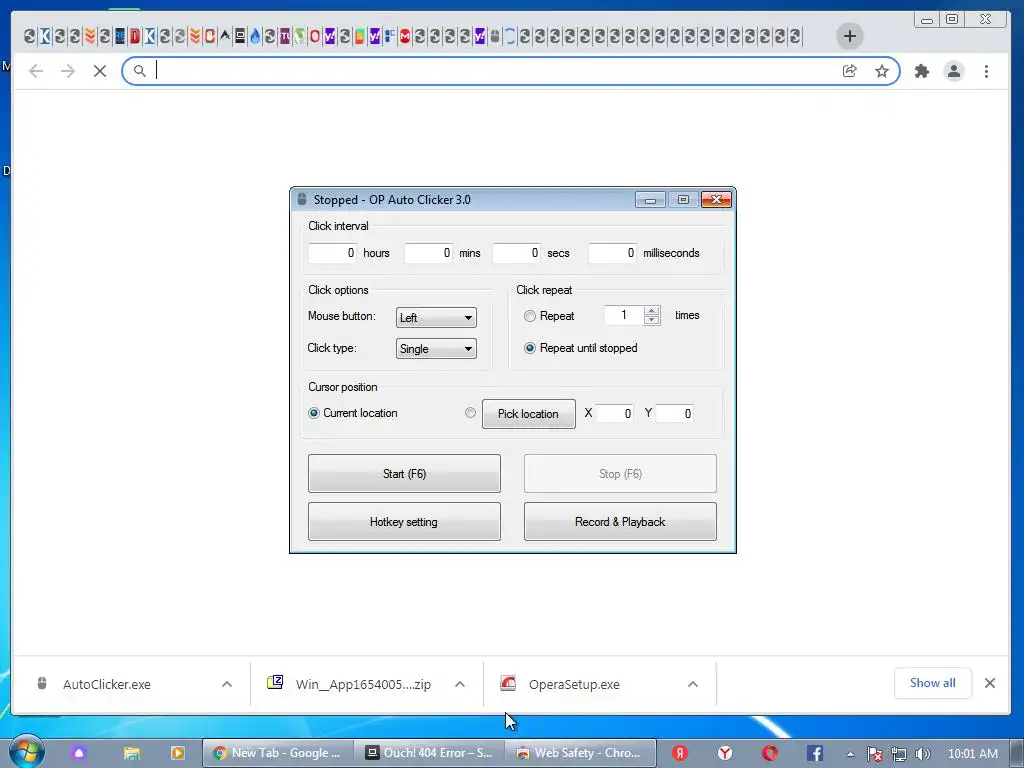Open the purple circle taskbar app

79,753
